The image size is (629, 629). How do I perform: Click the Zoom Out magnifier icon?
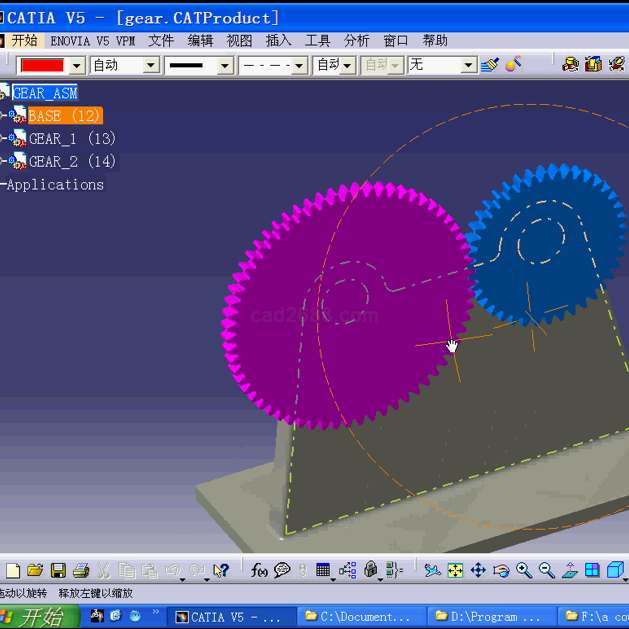(547, 570)
